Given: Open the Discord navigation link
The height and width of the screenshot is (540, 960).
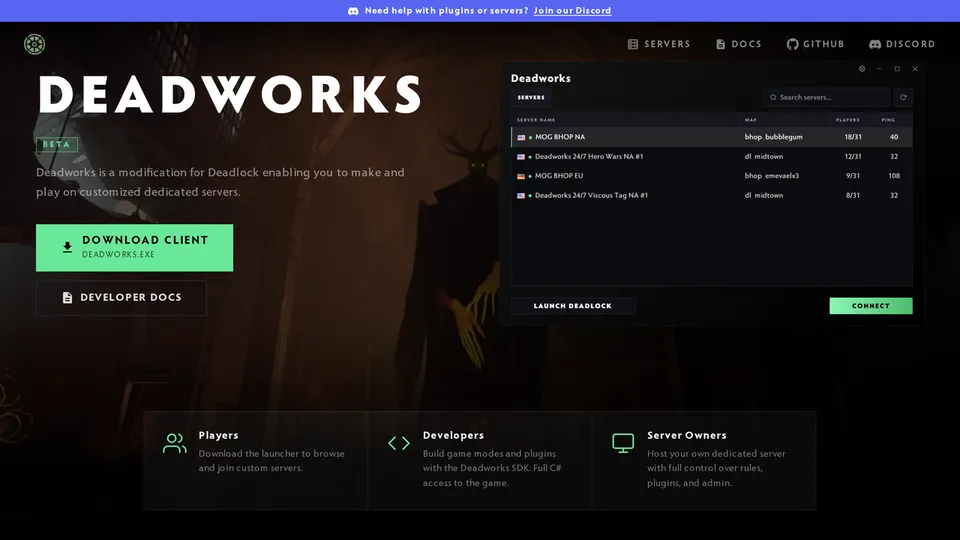Looking at the screenshot, I should click(902, 44).
